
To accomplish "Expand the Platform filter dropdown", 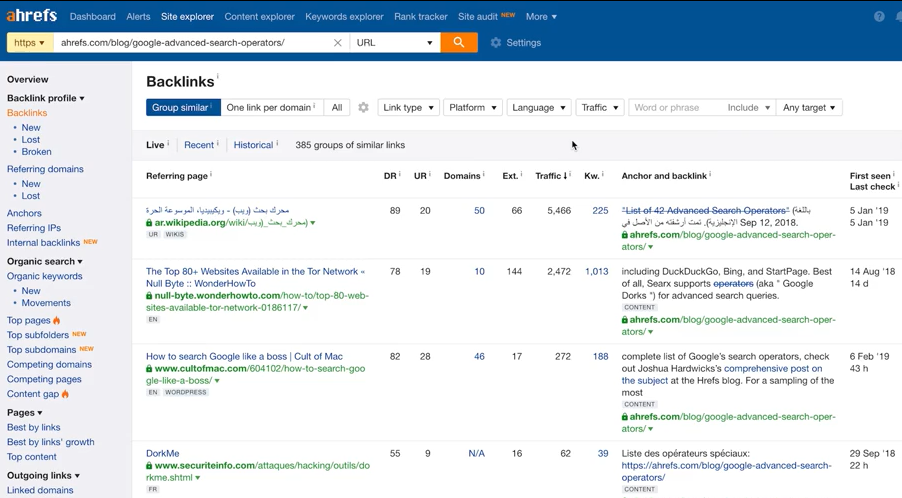I will pos(472,108).
